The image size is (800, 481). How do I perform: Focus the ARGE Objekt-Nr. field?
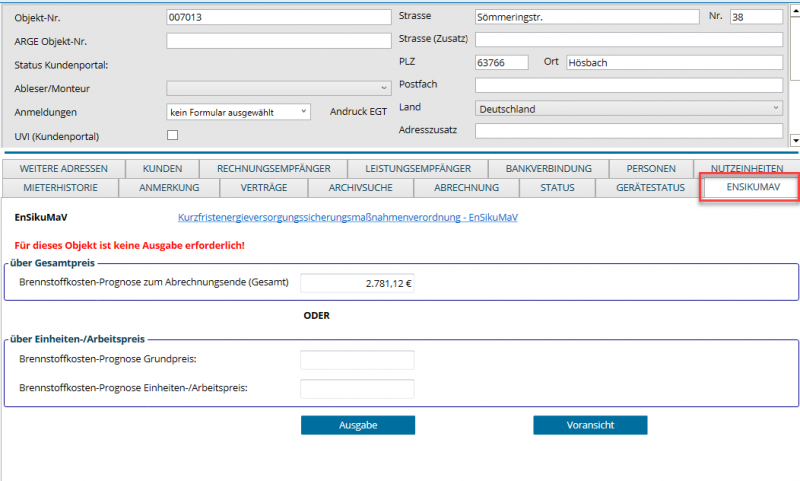[x=279, y=41]
